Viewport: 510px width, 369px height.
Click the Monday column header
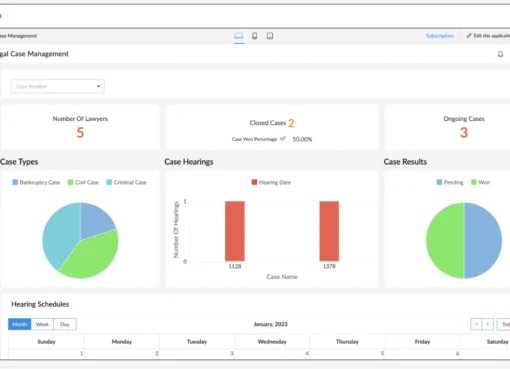pyautogui.click(x=122, y=342)
